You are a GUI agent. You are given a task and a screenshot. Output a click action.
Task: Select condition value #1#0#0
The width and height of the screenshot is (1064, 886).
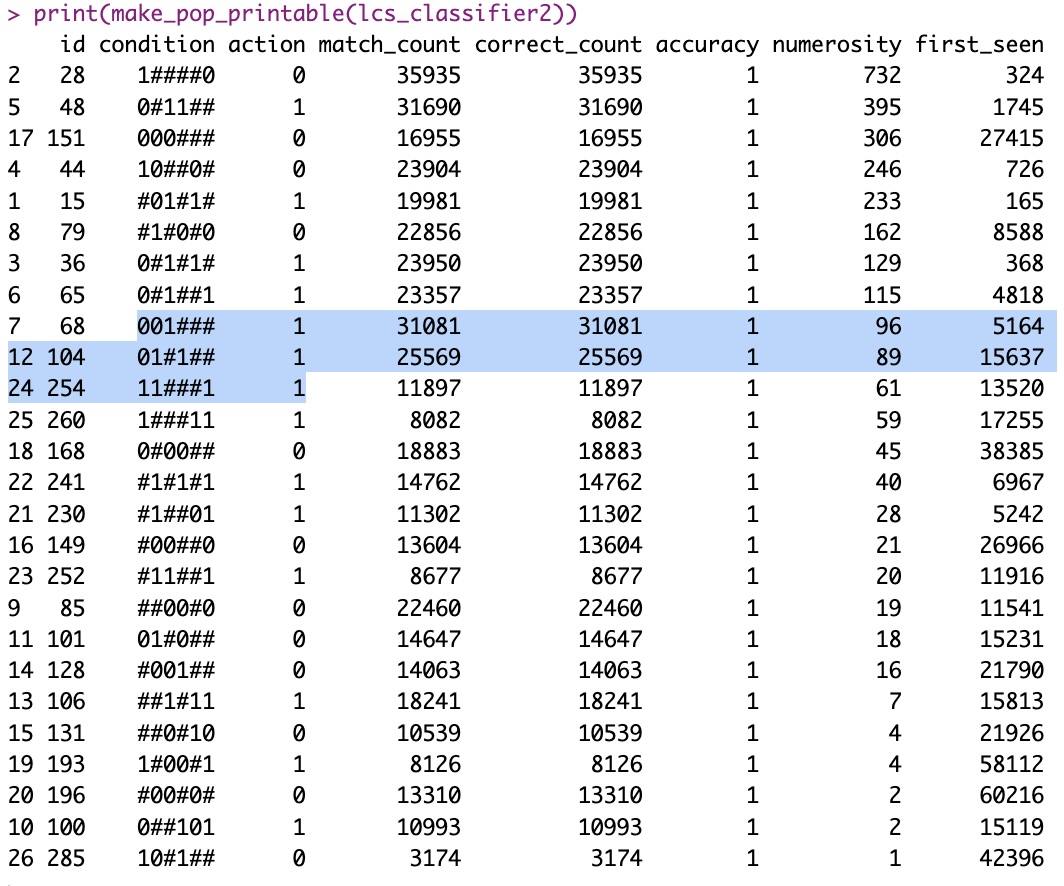[176, 232]
